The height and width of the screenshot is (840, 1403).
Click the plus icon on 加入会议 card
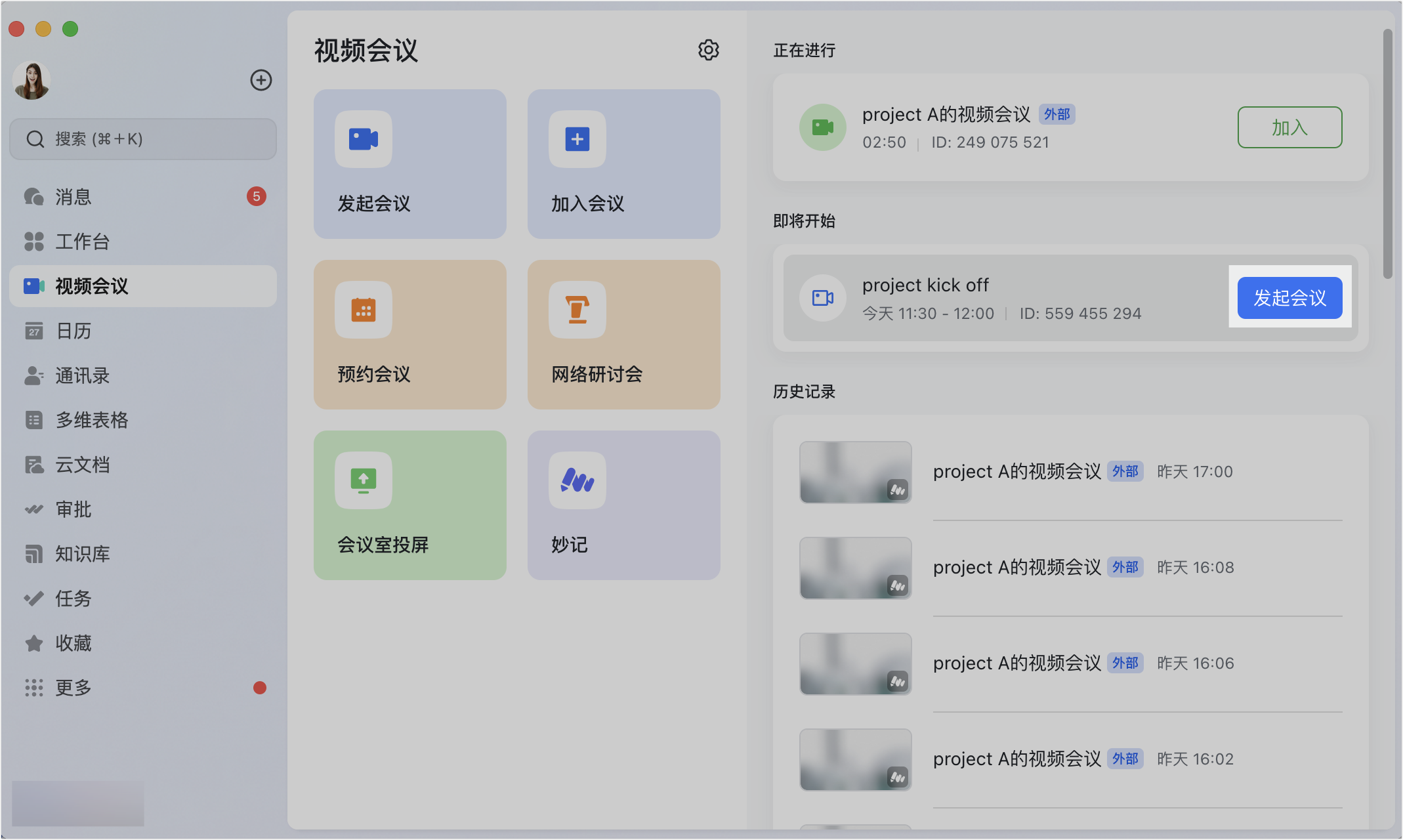point(577,139)
